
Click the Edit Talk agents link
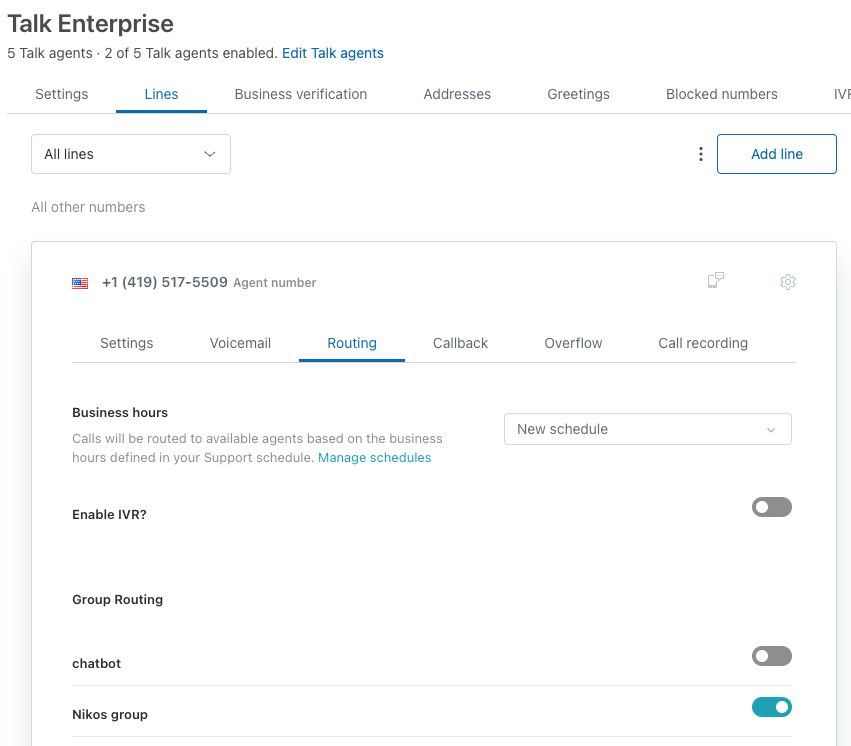(333, 53)
